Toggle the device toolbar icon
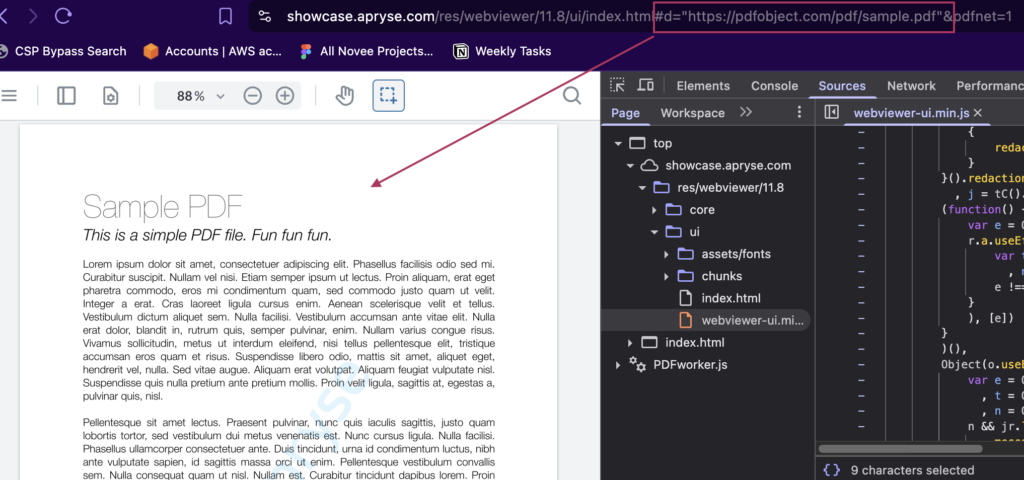This screenshot has width=1024, height=480. [x=646, y=86]
